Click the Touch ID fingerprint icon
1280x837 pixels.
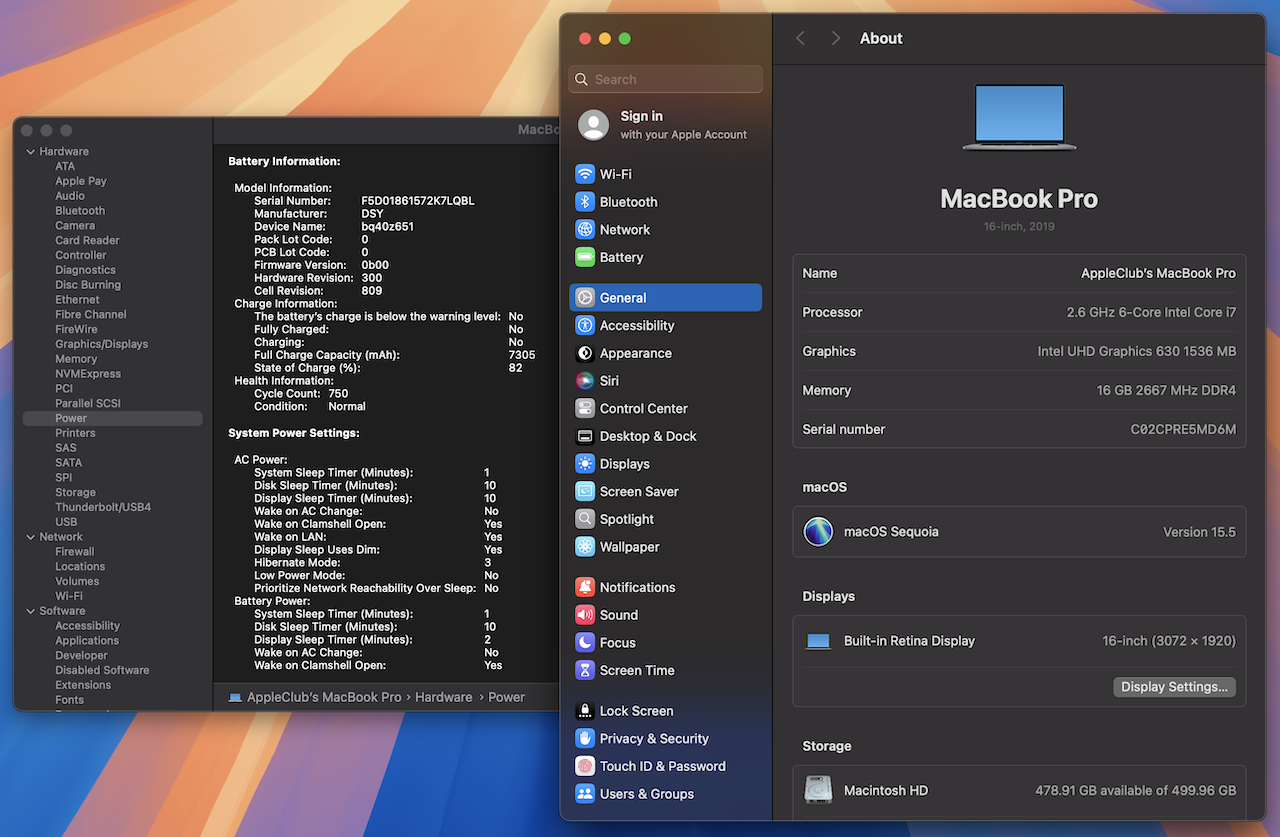(x=585, y=766)
